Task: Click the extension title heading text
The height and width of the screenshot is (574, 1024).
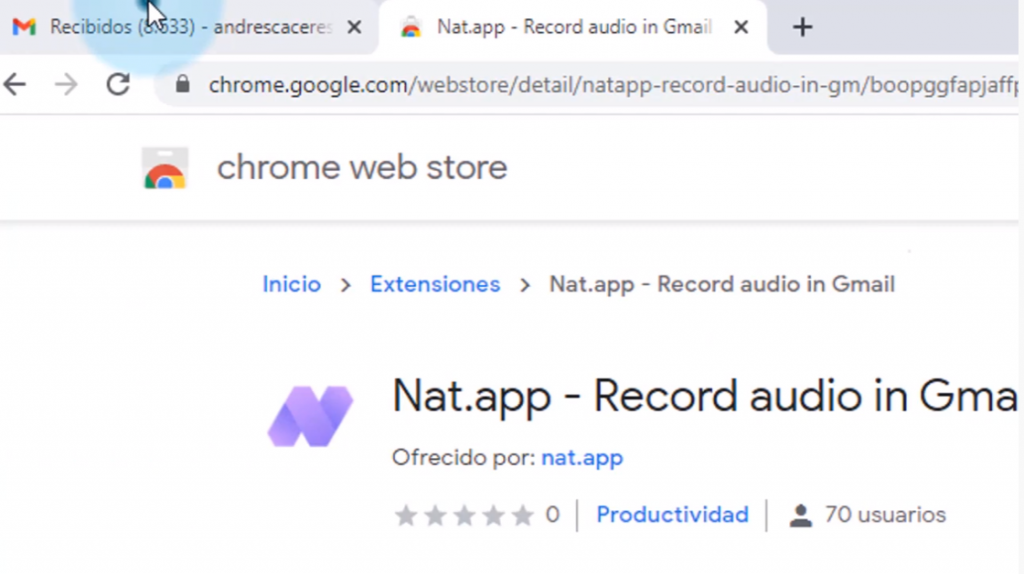Action: pos(704,396)
